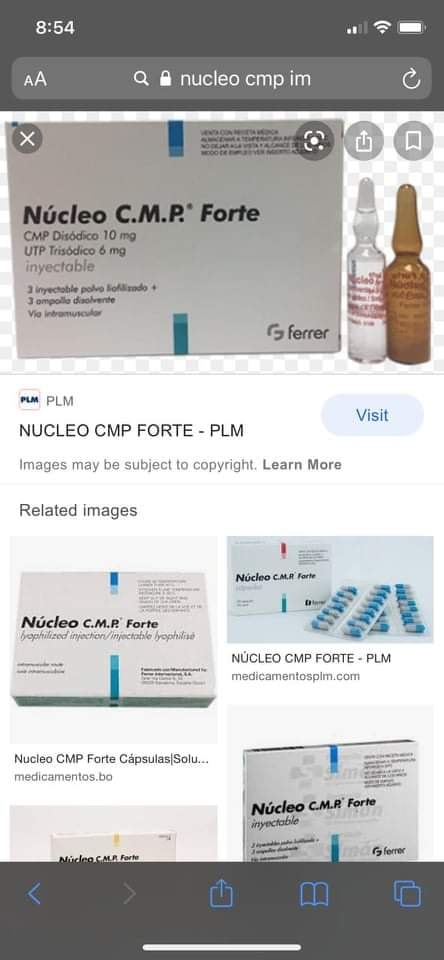
Task: Tap share icon over the image
Action: 364,141
